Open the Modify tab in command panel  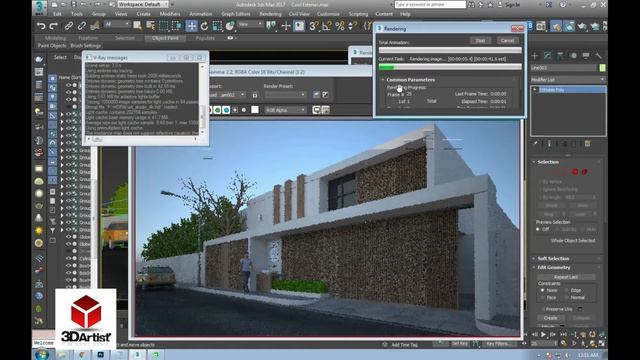coord(548,56)
